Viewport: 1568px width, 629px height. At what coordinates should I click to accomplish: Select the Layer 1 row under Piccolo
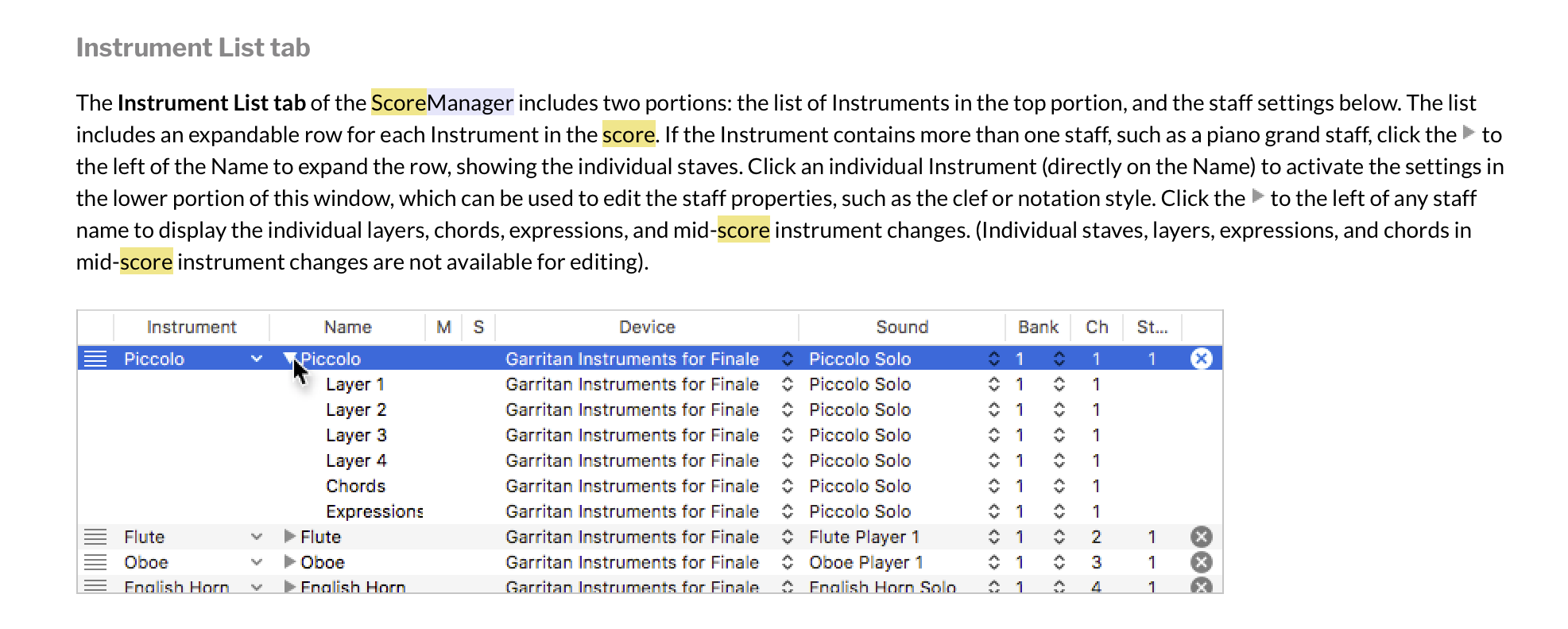click(x=355, y=384)
